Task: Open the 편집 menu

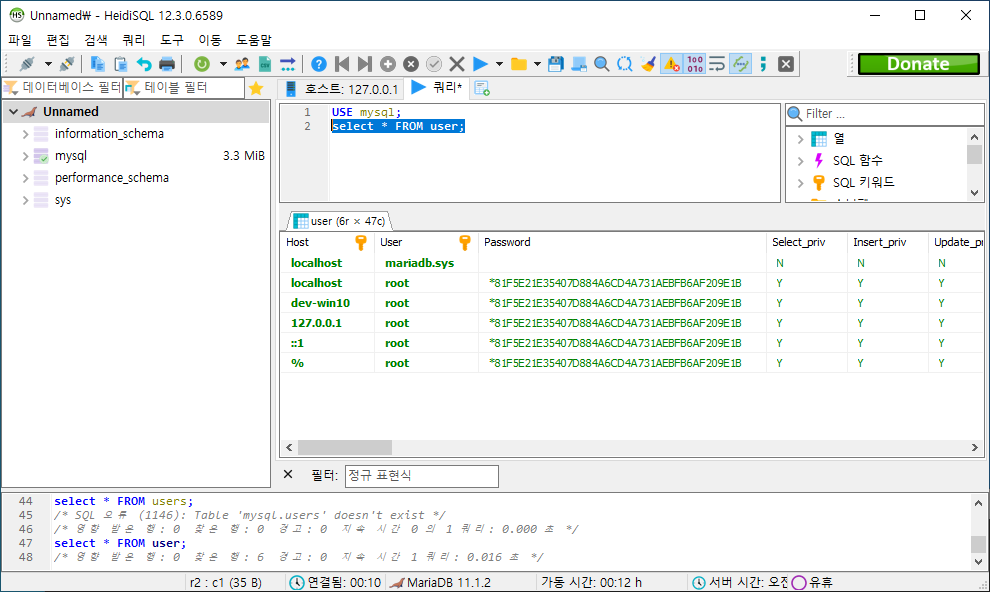Action: point(58,40)
